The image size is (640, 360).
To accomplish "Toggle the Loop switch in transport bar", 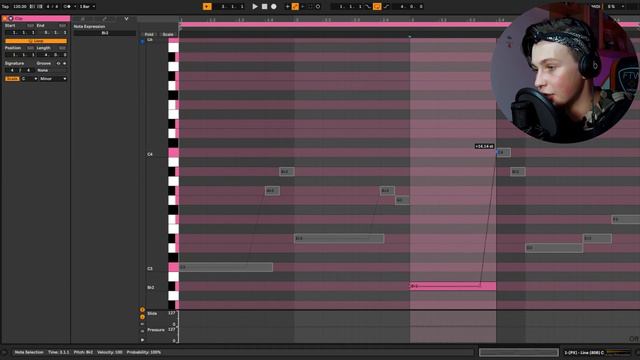I will (x=377, y=7).
